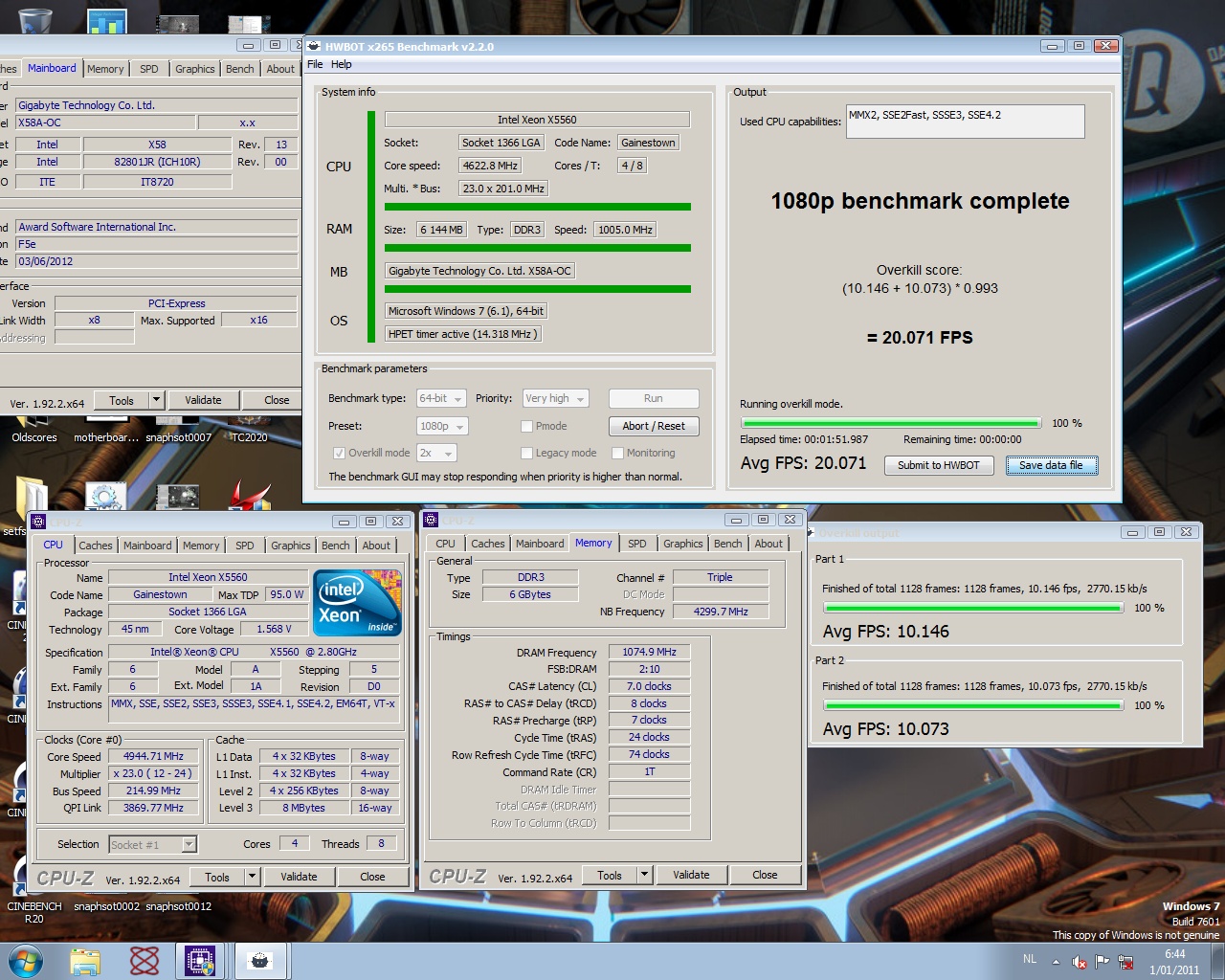Open About tab in CPU-Z Memory window
This screenshot has height=980, width=1225.
tap(768, 544)
